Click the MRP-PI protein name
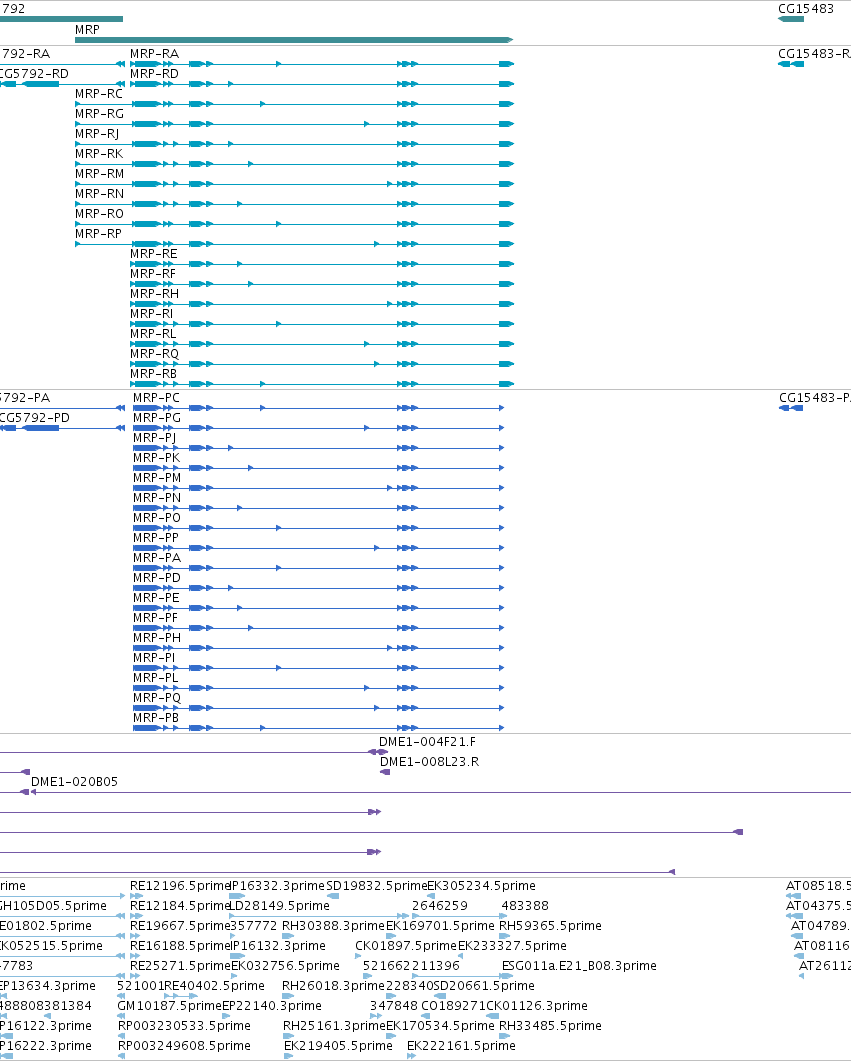The image size is (851, 1061). point(154,658)
